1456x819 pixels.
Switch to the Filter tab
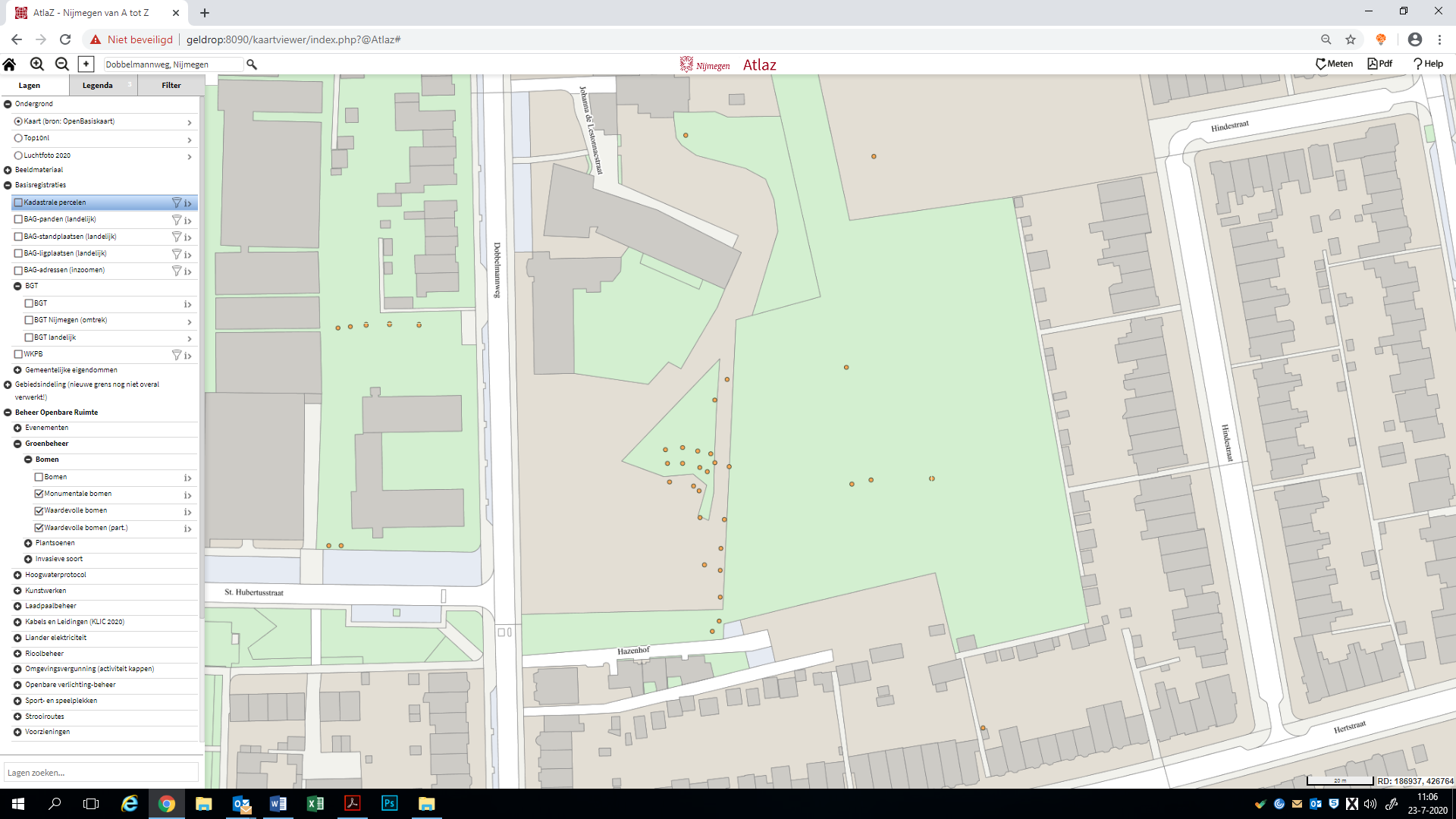(171, 86)
